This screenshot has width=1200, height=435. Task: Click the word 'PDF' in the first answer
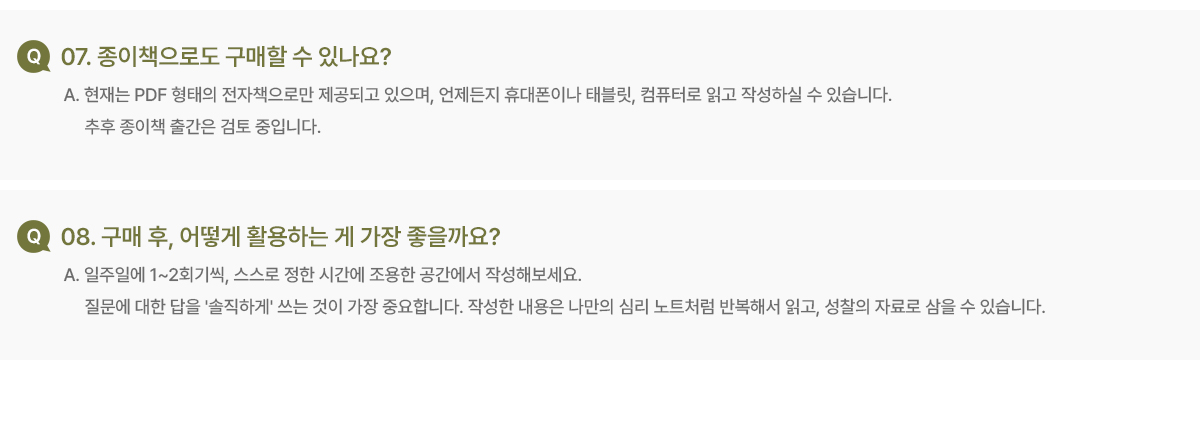(x=164, y=96)
